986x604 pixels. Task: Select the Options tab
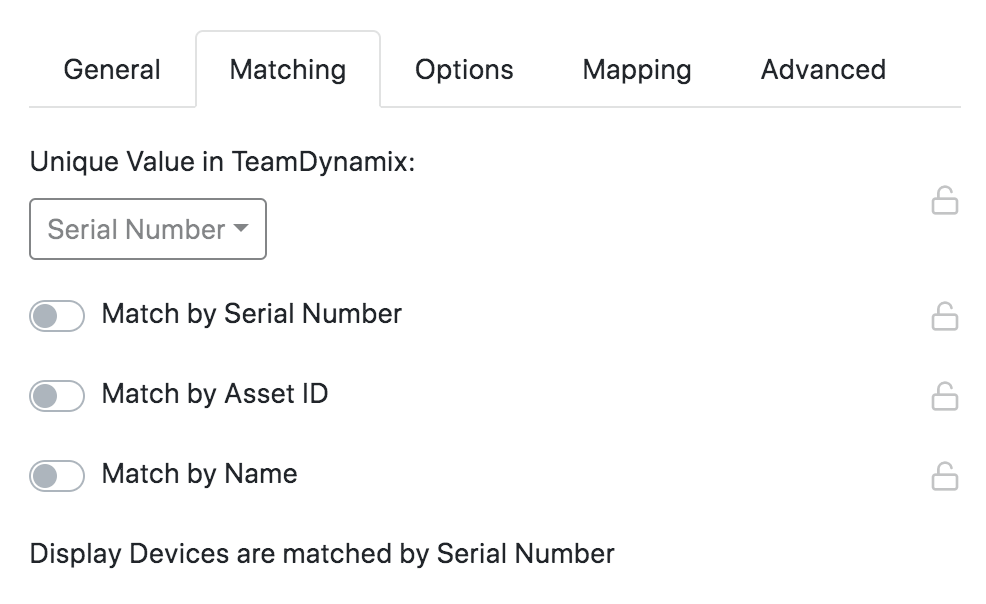(x=464, y=69)
